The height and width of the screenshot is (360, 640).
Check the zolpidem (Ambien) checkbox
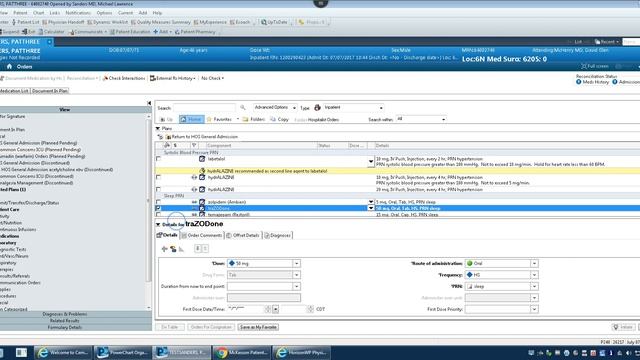(x=158, y=202)
